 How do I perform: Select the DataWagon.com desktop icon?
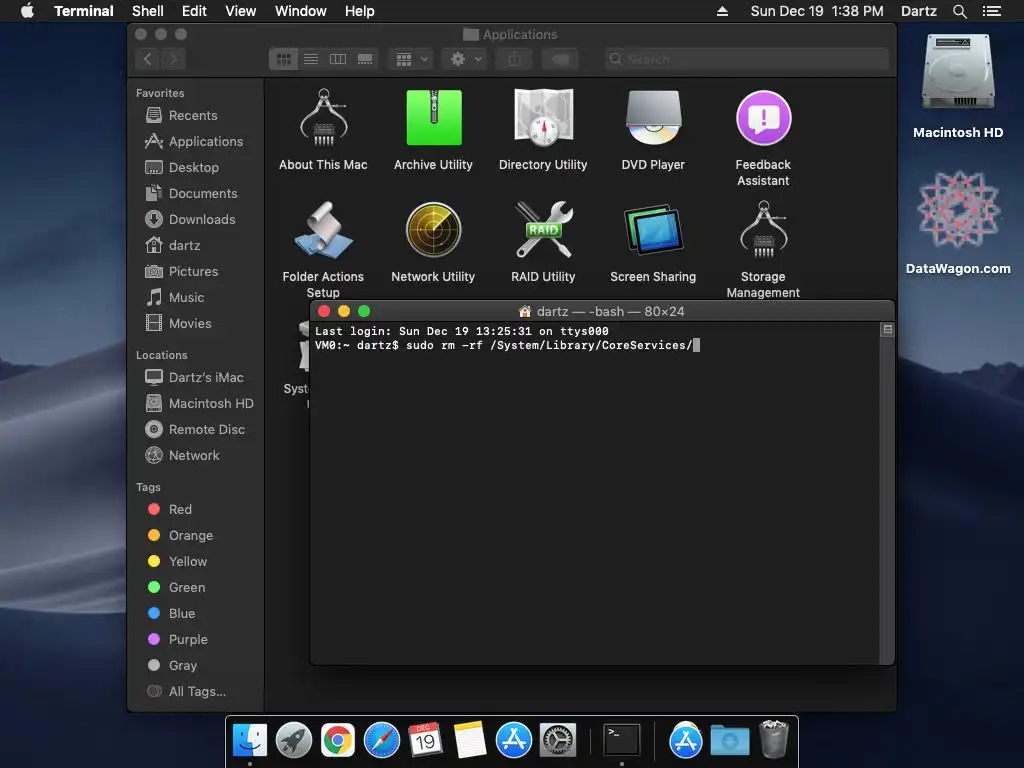[x=958, y=209]
